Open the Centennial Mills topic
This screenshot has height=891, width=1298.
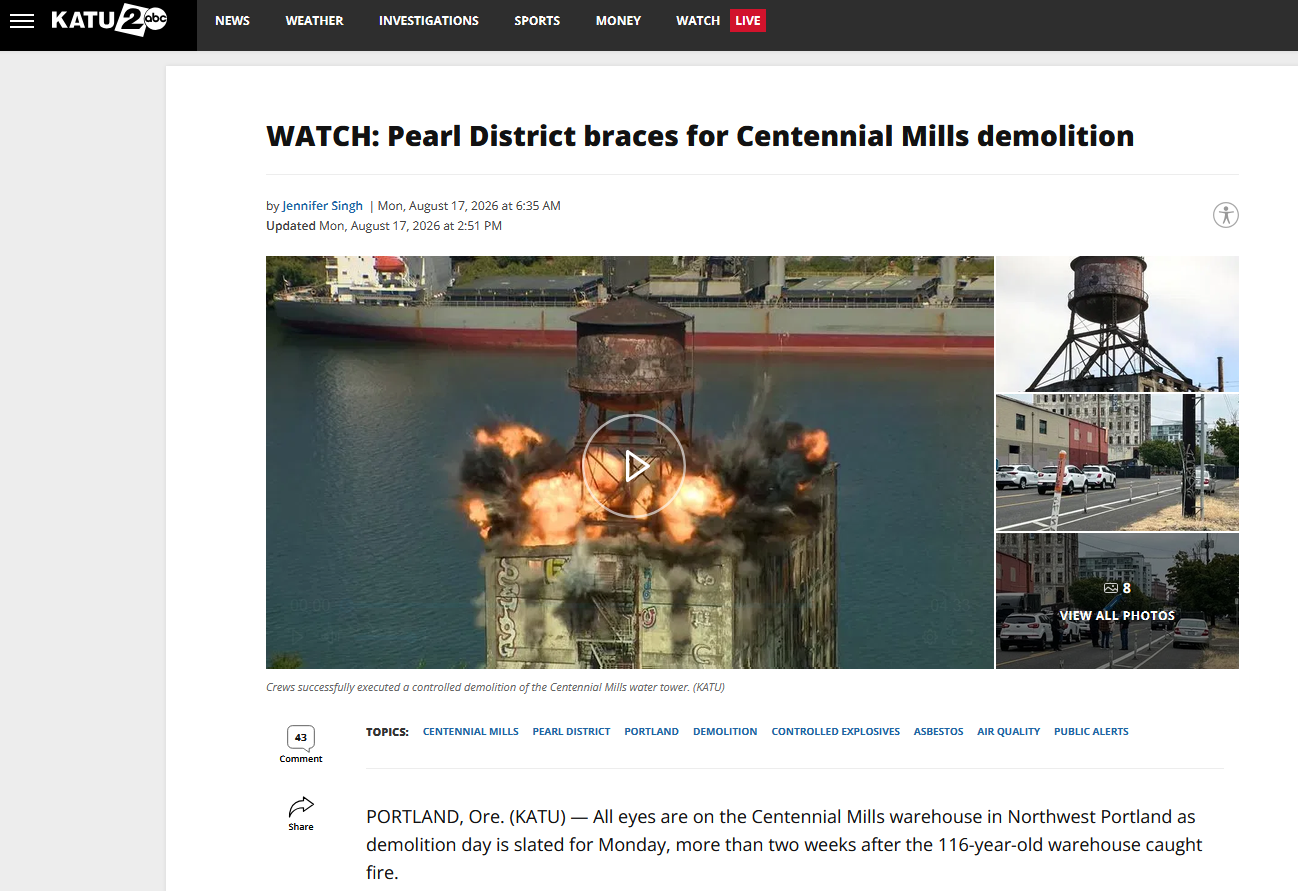point(471,732)
